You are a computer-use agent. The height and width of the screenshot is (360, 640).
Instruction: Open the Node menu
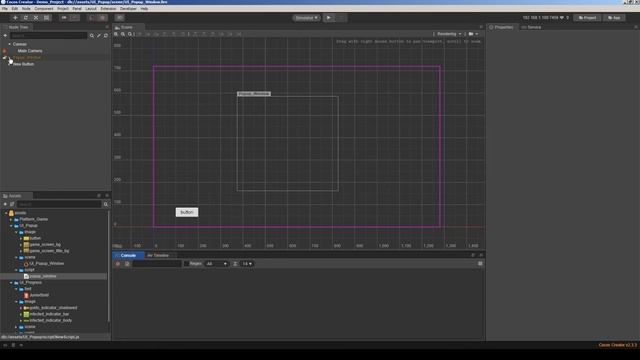[26, 9]
